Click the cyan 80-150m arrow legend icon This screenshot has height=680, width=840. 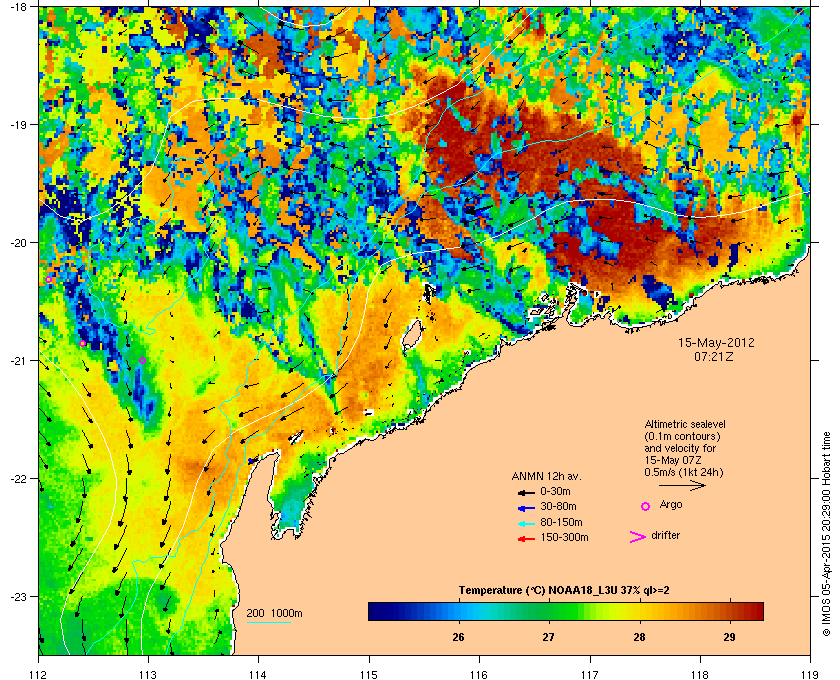[526, 523]
